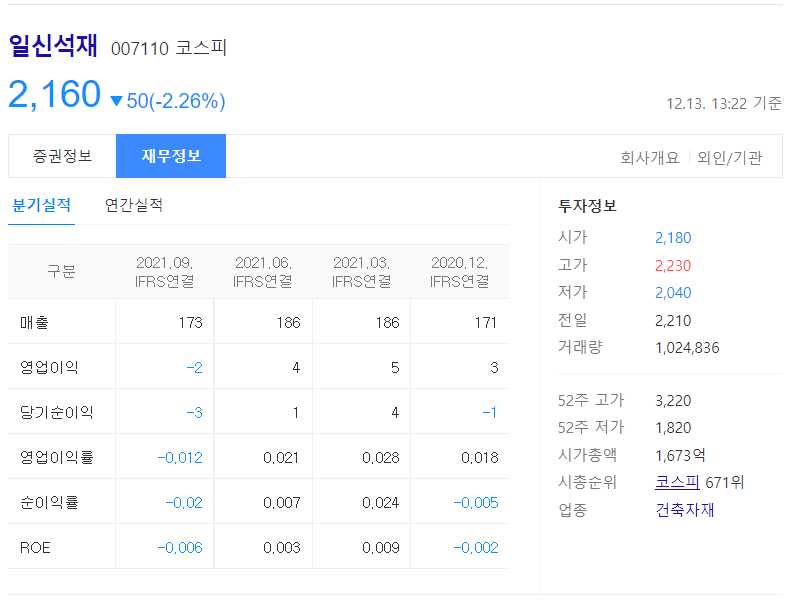Click 영업이익 value -2
Screen dimensions: 793x600
195,367
